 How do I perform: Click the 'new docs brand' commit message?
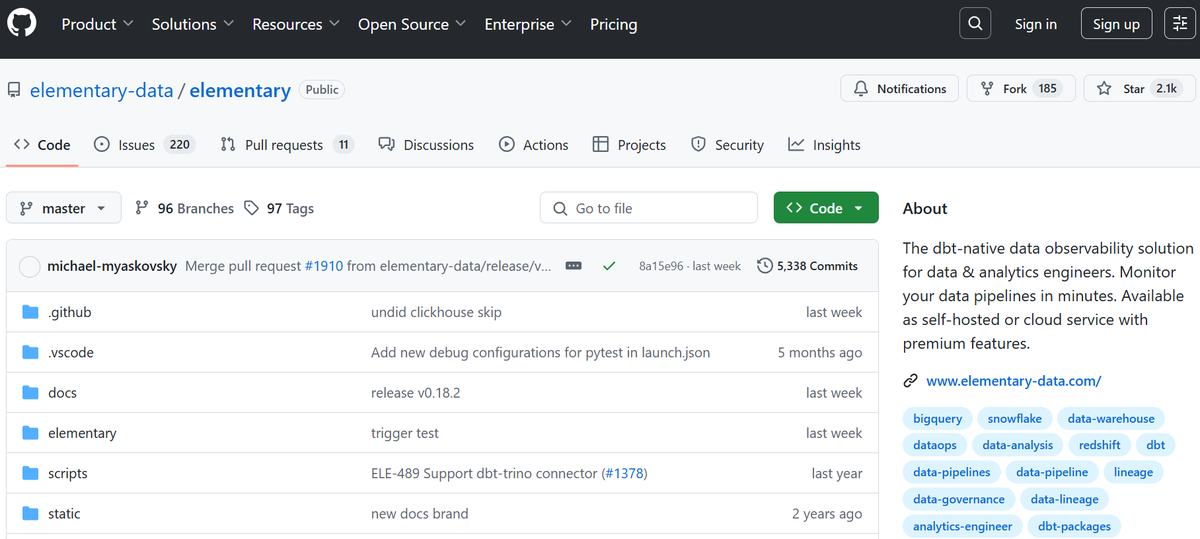click(419, 514)
